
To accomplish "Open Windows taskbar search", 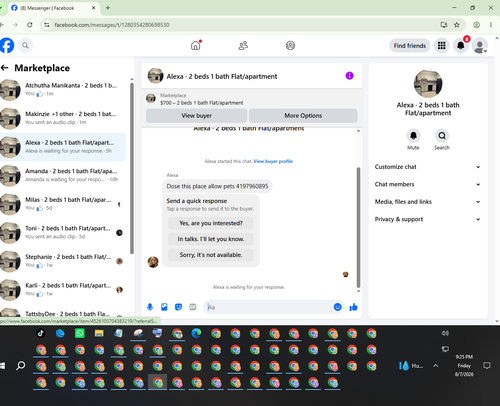I will pyautogui.click(x=21, y=366).
